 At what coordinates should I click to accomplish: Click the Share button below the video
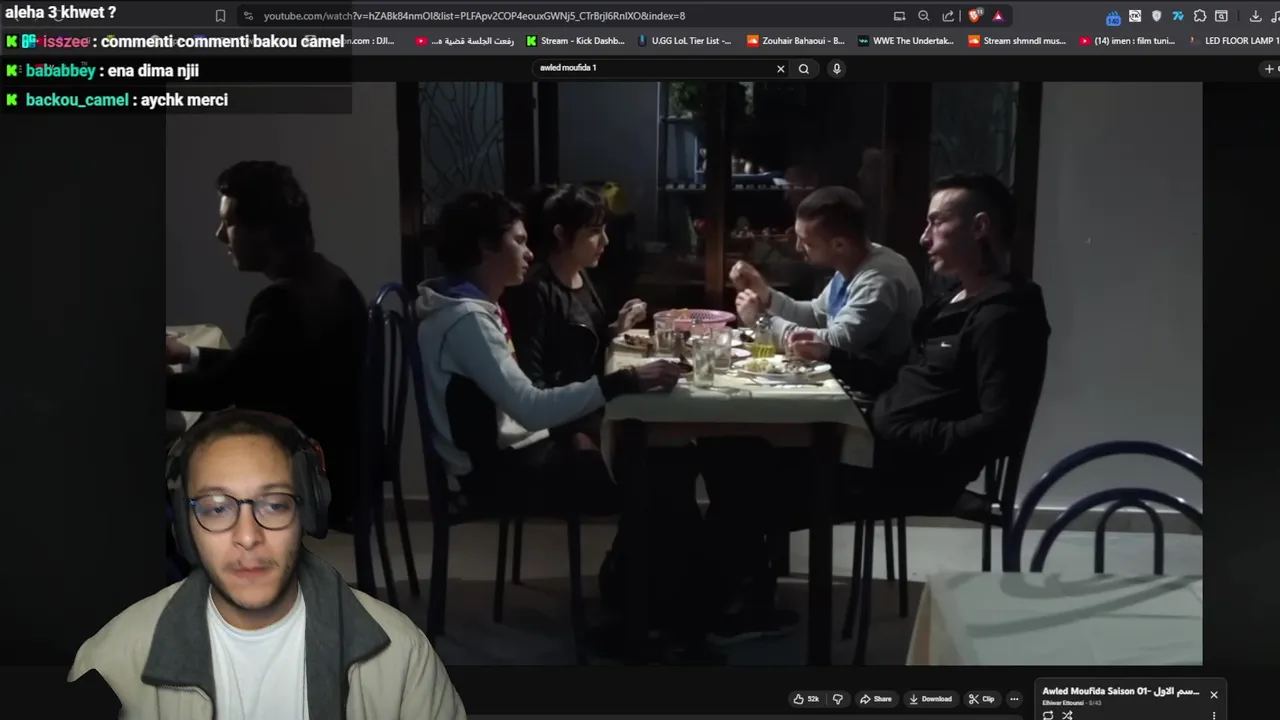tap(876, 699)
